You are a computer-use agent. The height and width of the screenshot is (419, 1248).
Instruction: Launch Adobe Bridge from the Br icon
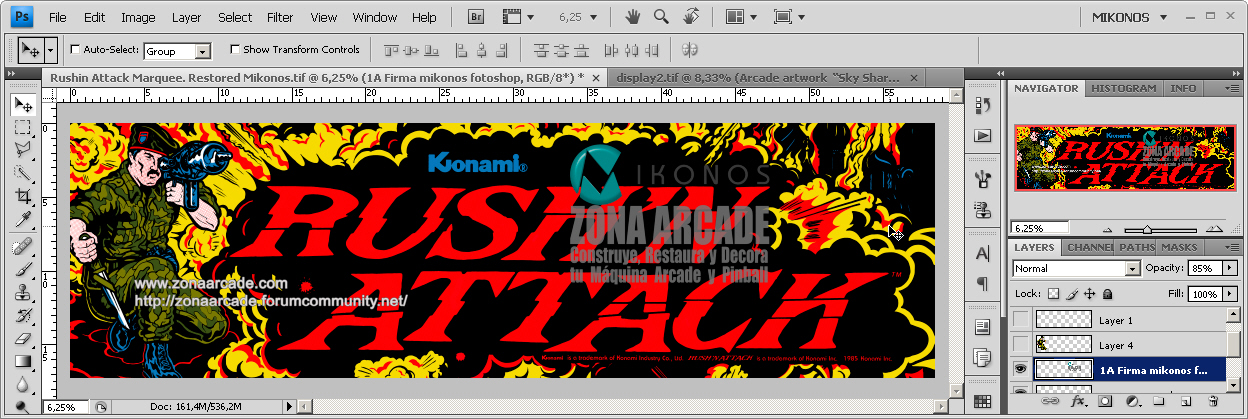click(x=477, y=17)
